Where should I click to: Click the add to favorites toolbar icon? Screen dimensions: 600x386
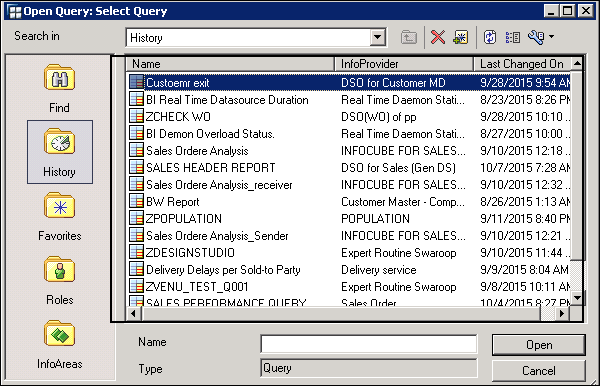click(x=461, y=37)
